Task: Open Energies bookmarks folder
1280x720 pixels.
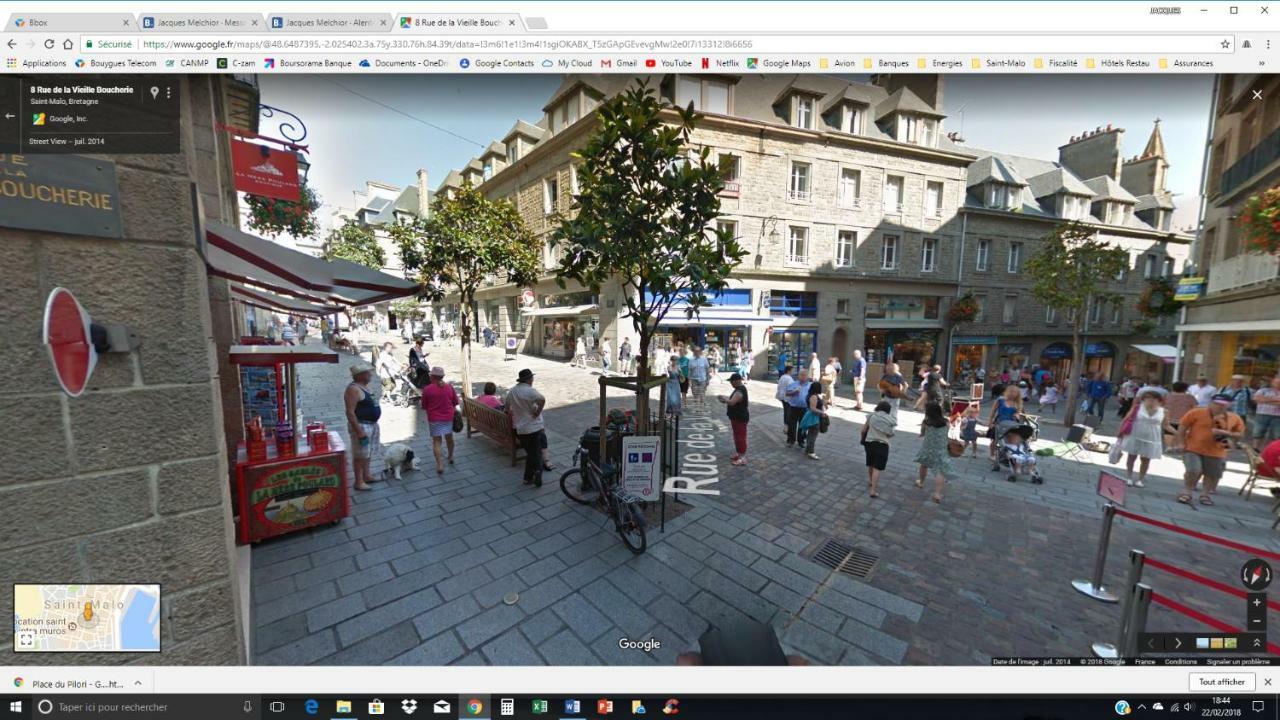Action: pos(940,63)
